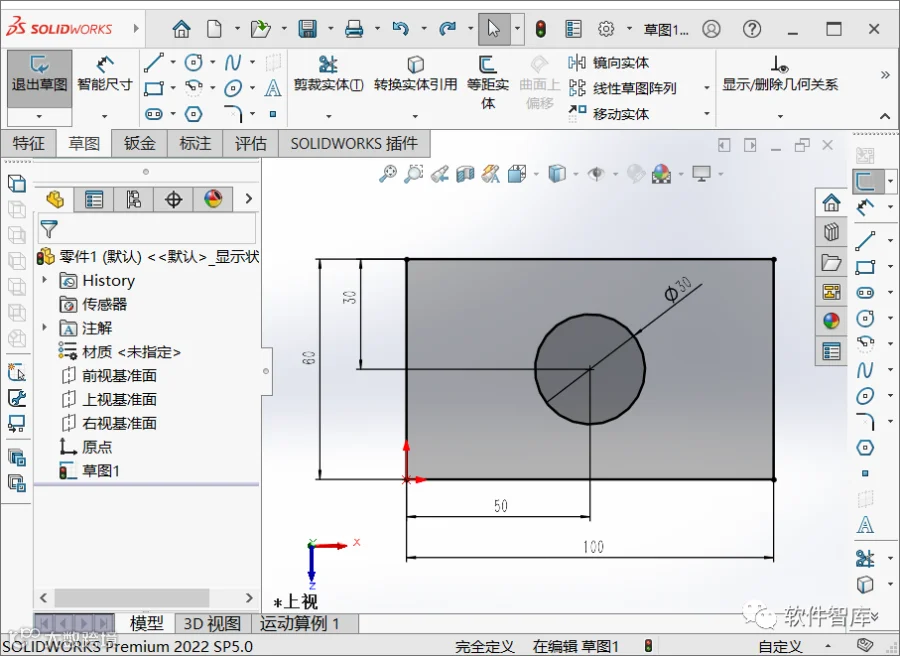Viewport: 900px width, 656px height.
Task: Open the Linear Sketch Pattern dropdown arrow
Action: pyautogui.click(x=707, y=88)
